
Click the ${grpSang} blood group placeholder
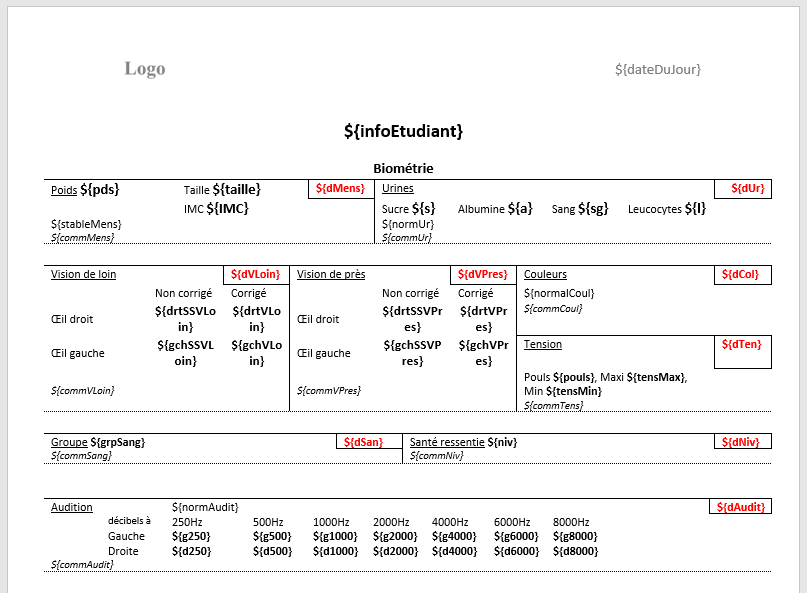(x=118, y=442)
